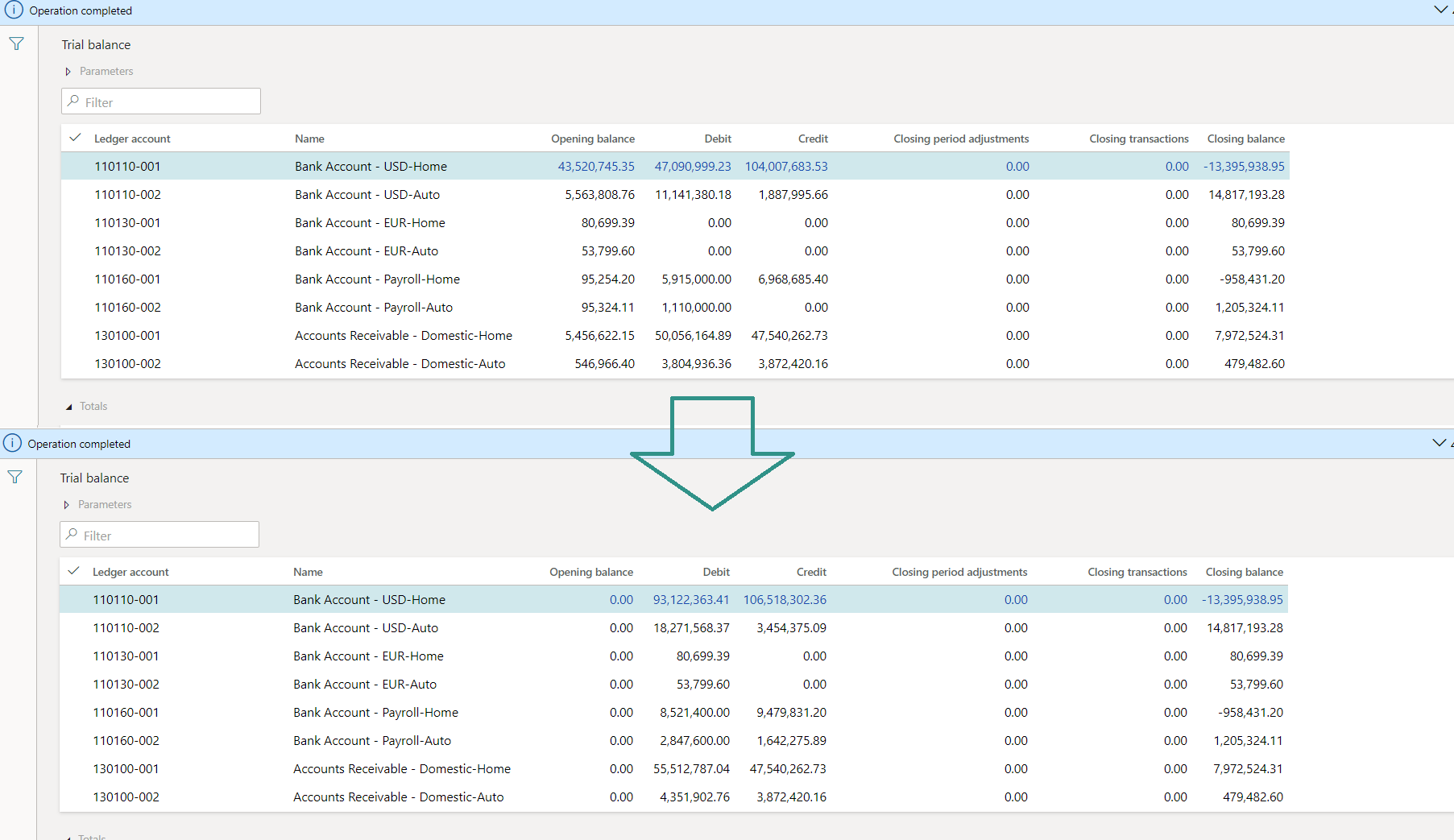
Task: Click Opening balance header in lower grid
Action: 591,572
